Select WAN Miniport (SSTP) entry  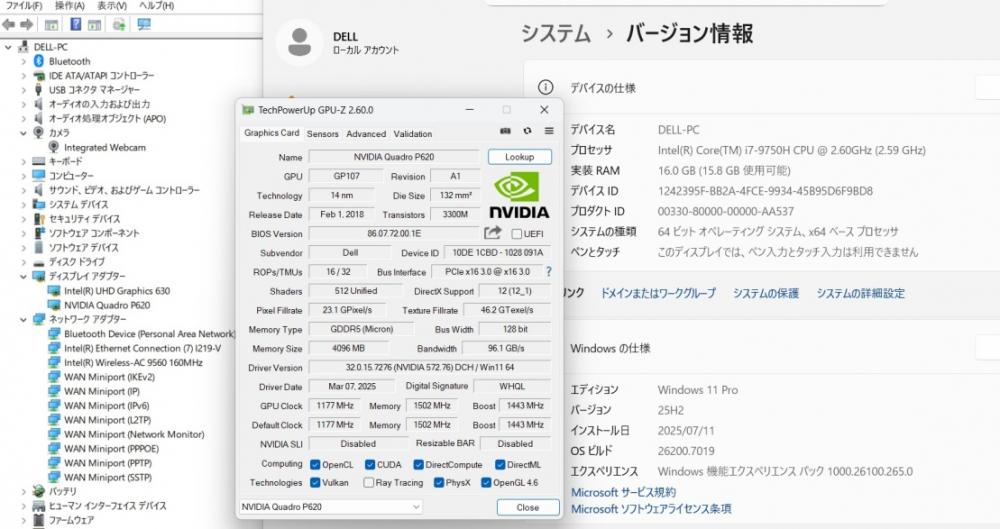click(108, 477)
